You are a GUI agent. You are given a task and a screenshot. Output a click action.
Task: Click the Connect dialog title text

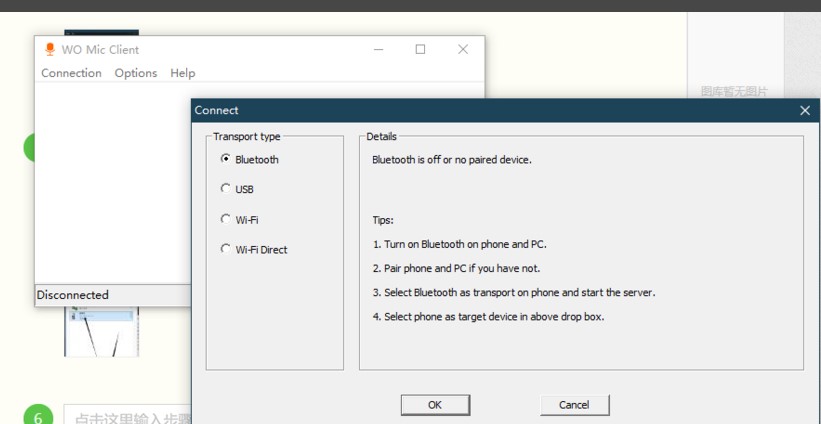216,110
